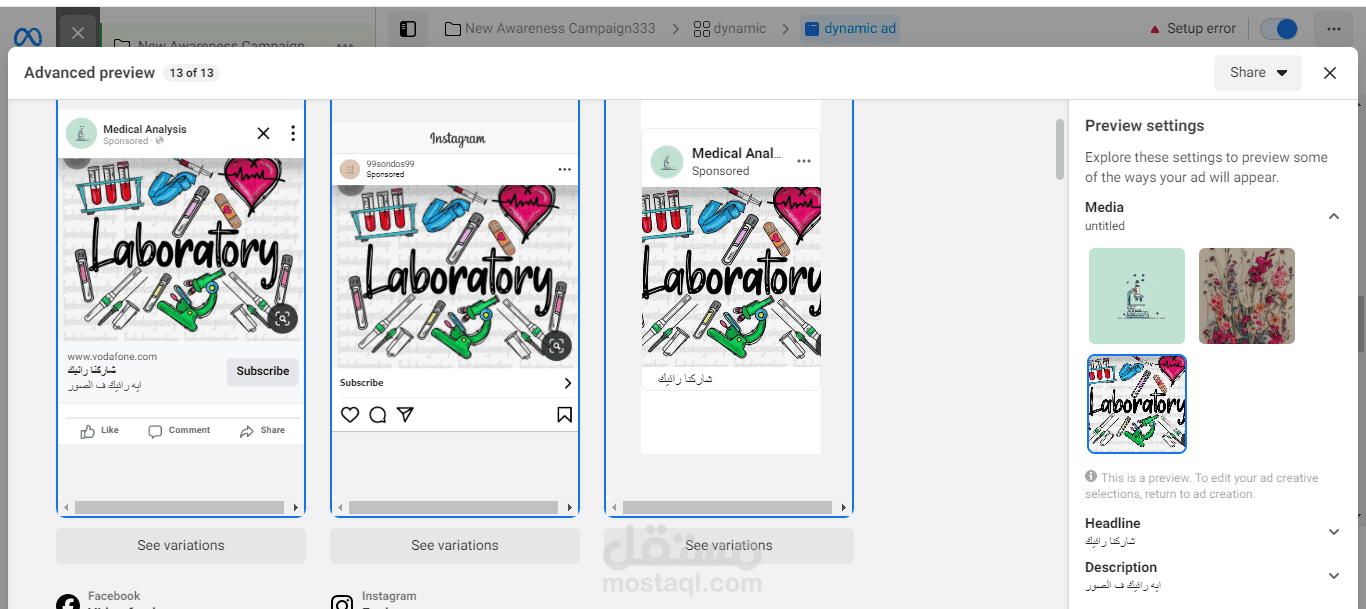Open the three-dot menu on Instagram post header

(564, 169)
